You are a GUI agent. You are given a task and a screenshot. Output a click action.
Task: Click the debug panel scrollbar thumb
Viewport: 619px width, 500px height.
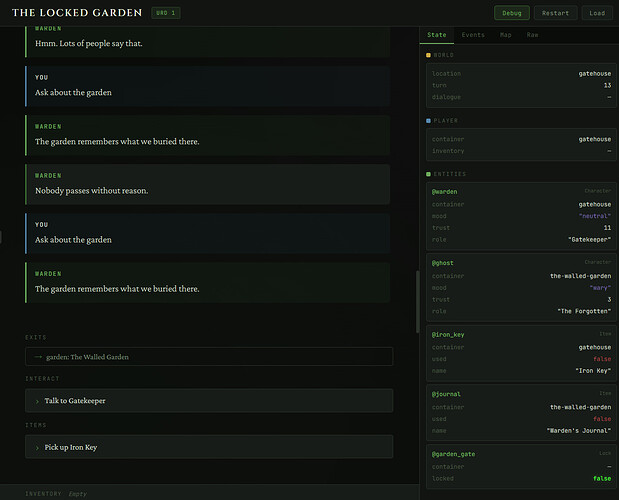417,300
